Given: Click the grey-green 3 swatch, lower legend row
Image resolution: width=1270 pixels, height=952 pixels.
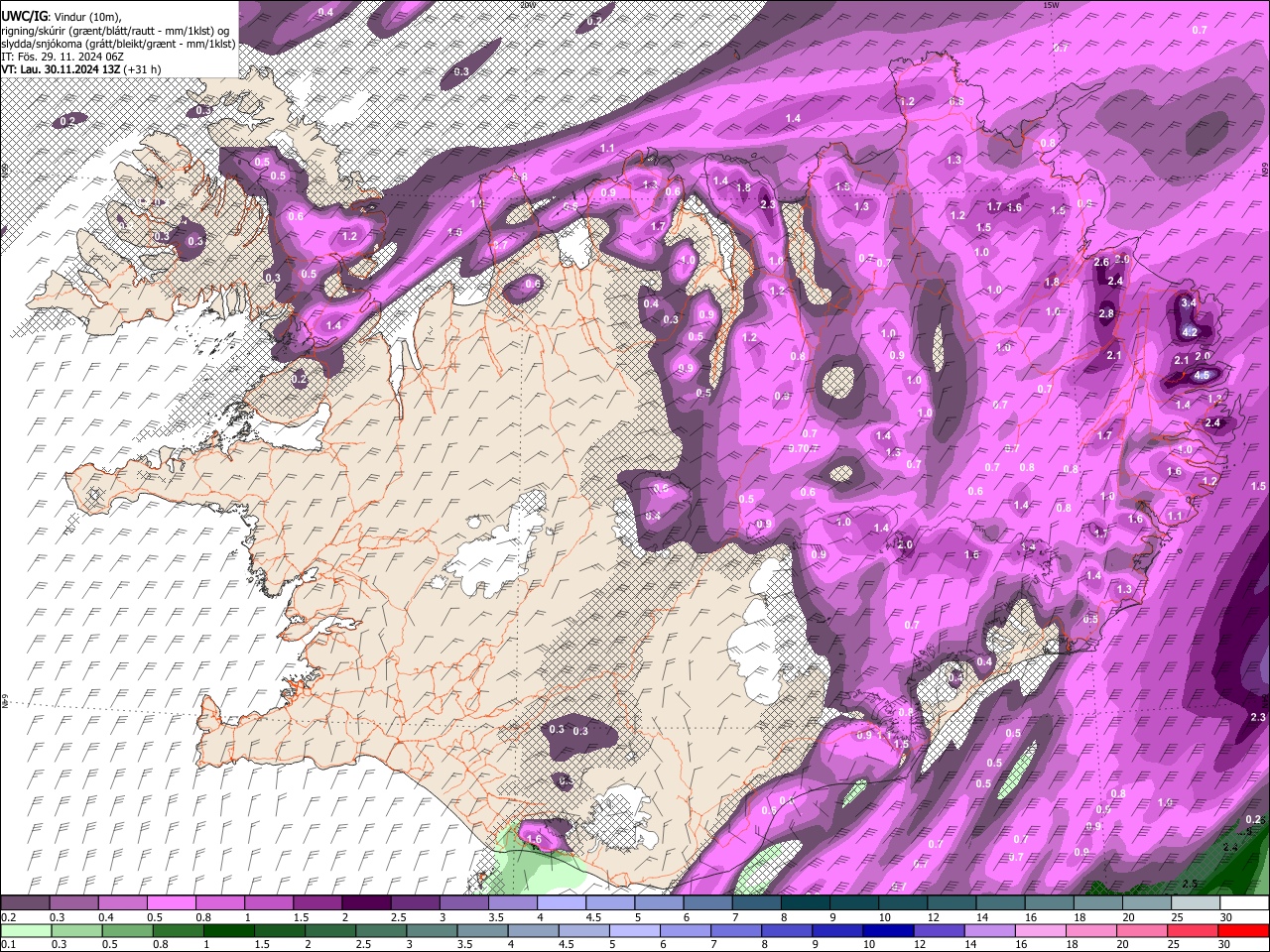Looking at the screenshot, I should pyautogui.click(x=432, y=931).
